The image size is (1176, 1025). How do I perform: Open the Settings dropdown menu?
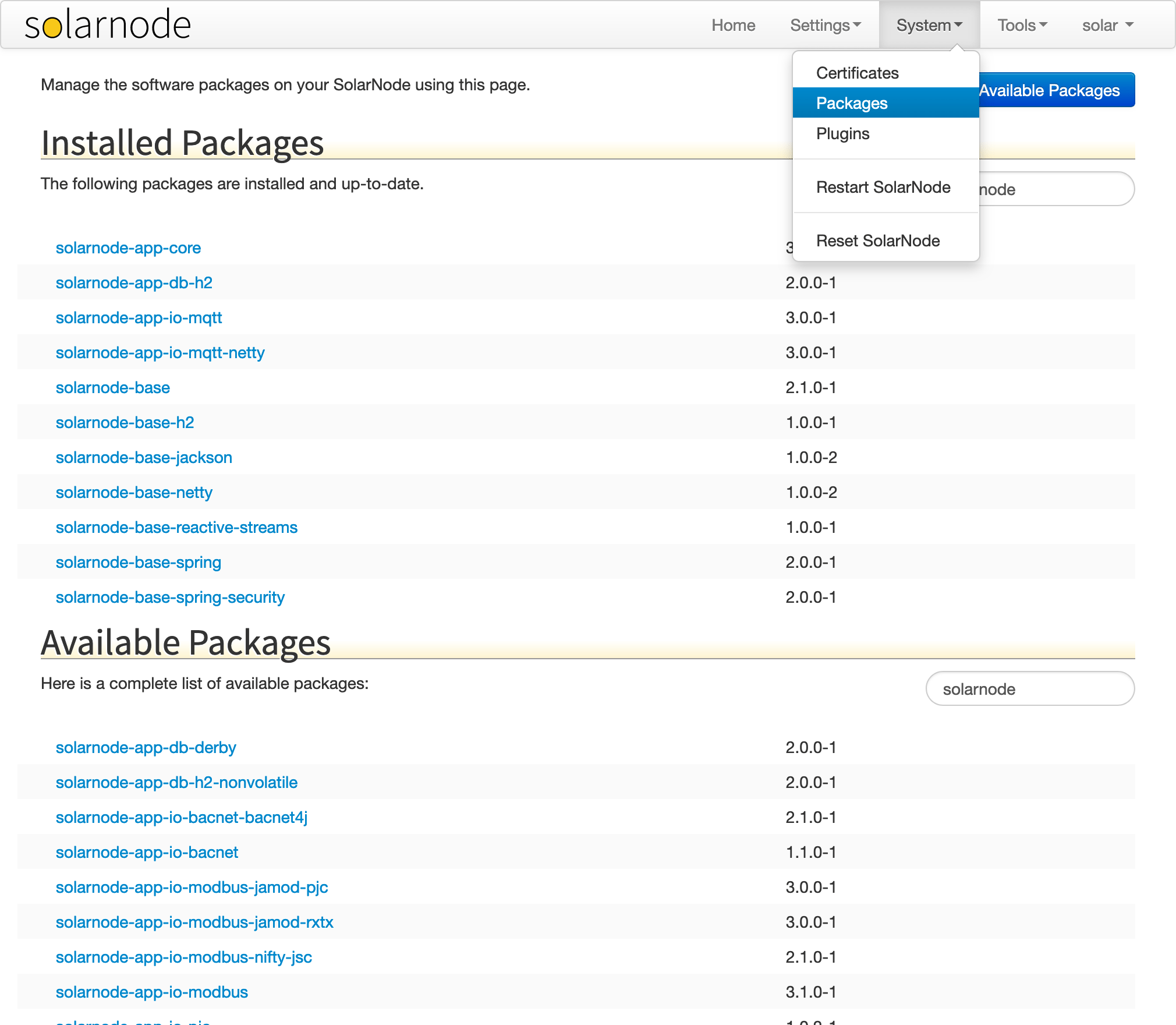click(825, 25)
